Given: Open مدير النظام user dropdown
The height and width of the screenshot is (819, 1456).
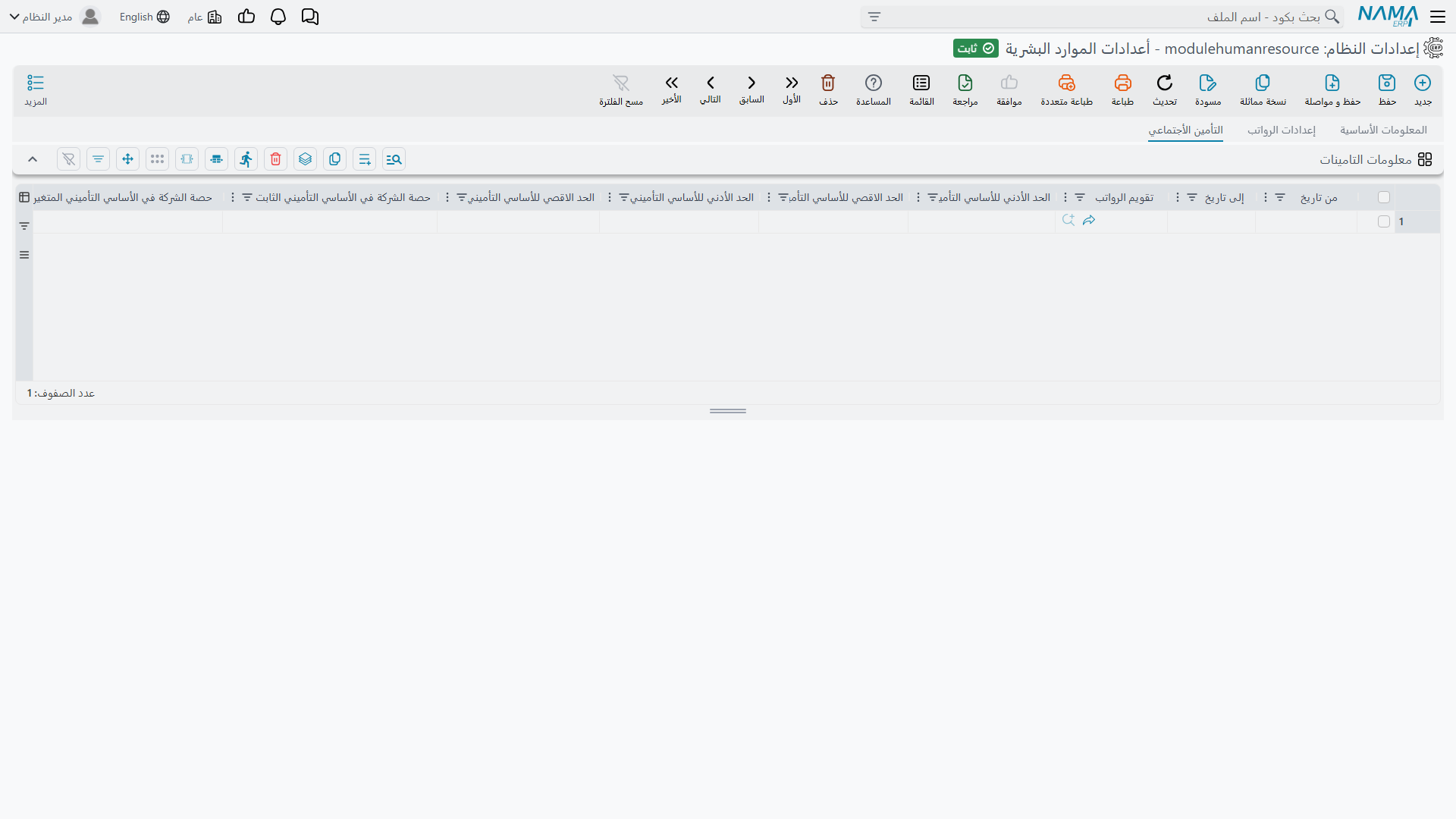Looking at the screenshot, I should tap(55, 17).
